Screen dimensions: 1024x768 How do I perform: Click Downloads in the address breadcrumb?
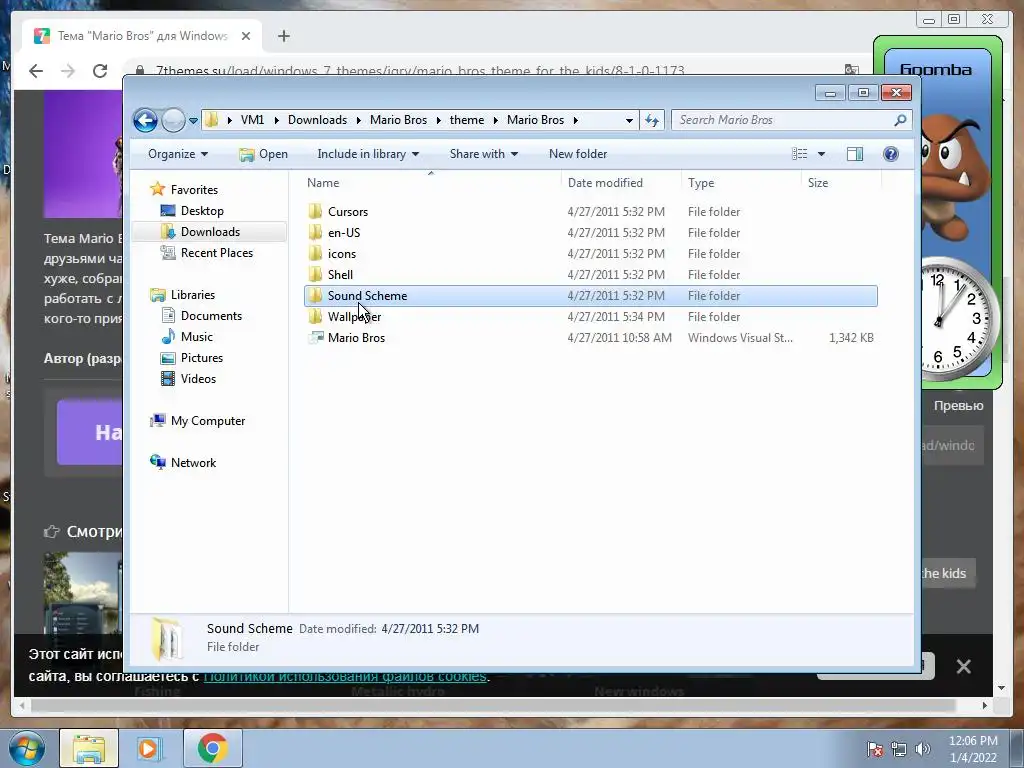[x=317, y=120]
